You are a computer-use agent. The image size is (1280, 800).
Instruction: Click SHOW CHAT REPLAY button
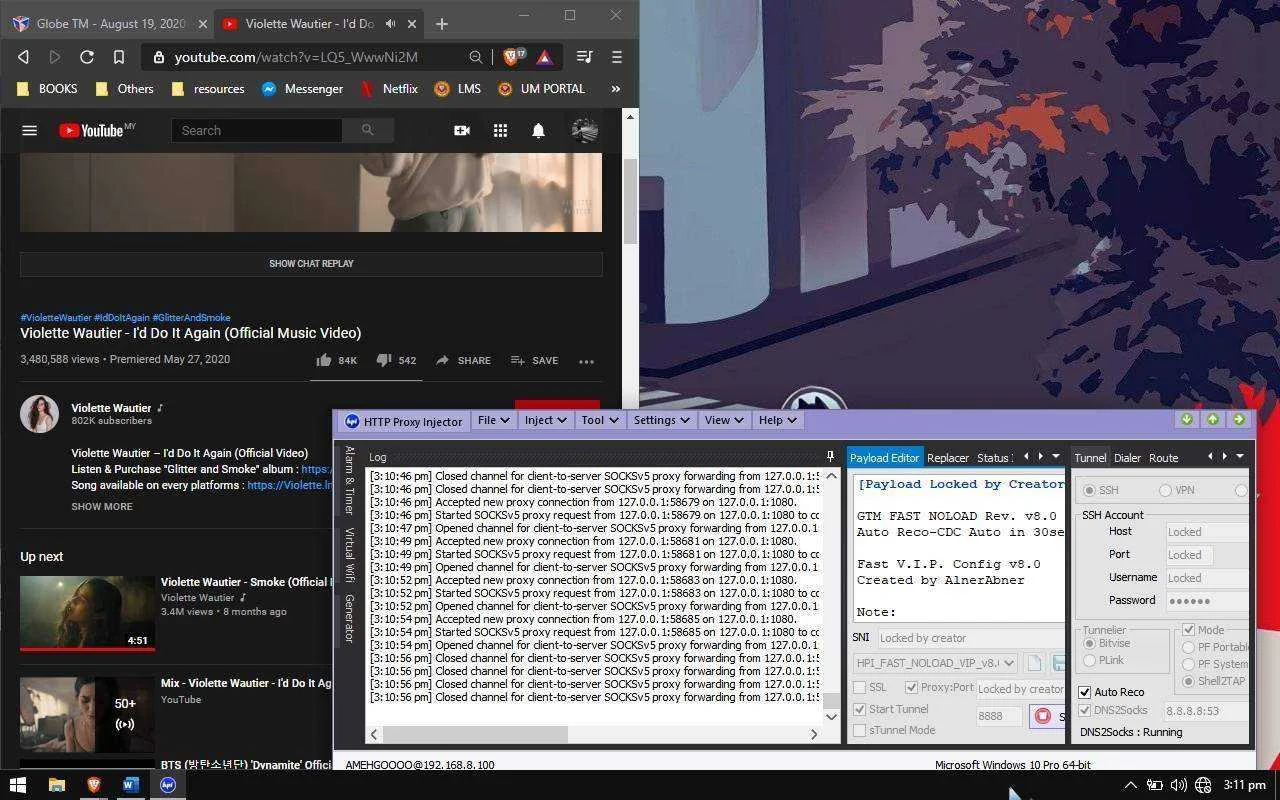[x=311, y=264]
